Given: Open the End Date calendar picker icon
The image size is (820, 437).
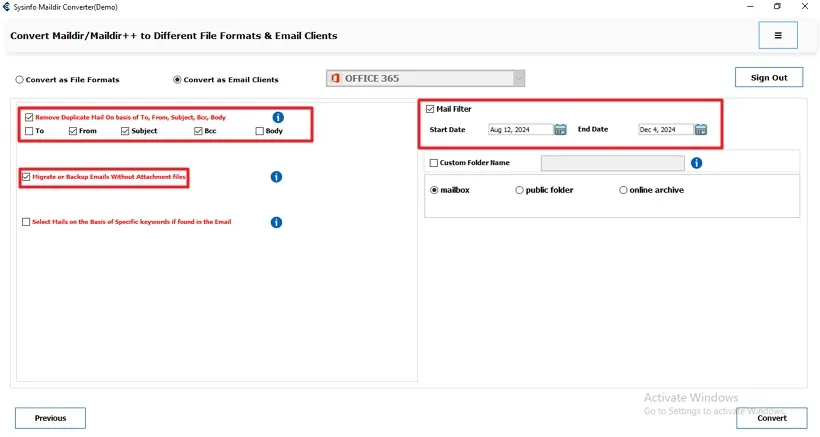Looking at the screenshot, I should (x=701, y=129).
